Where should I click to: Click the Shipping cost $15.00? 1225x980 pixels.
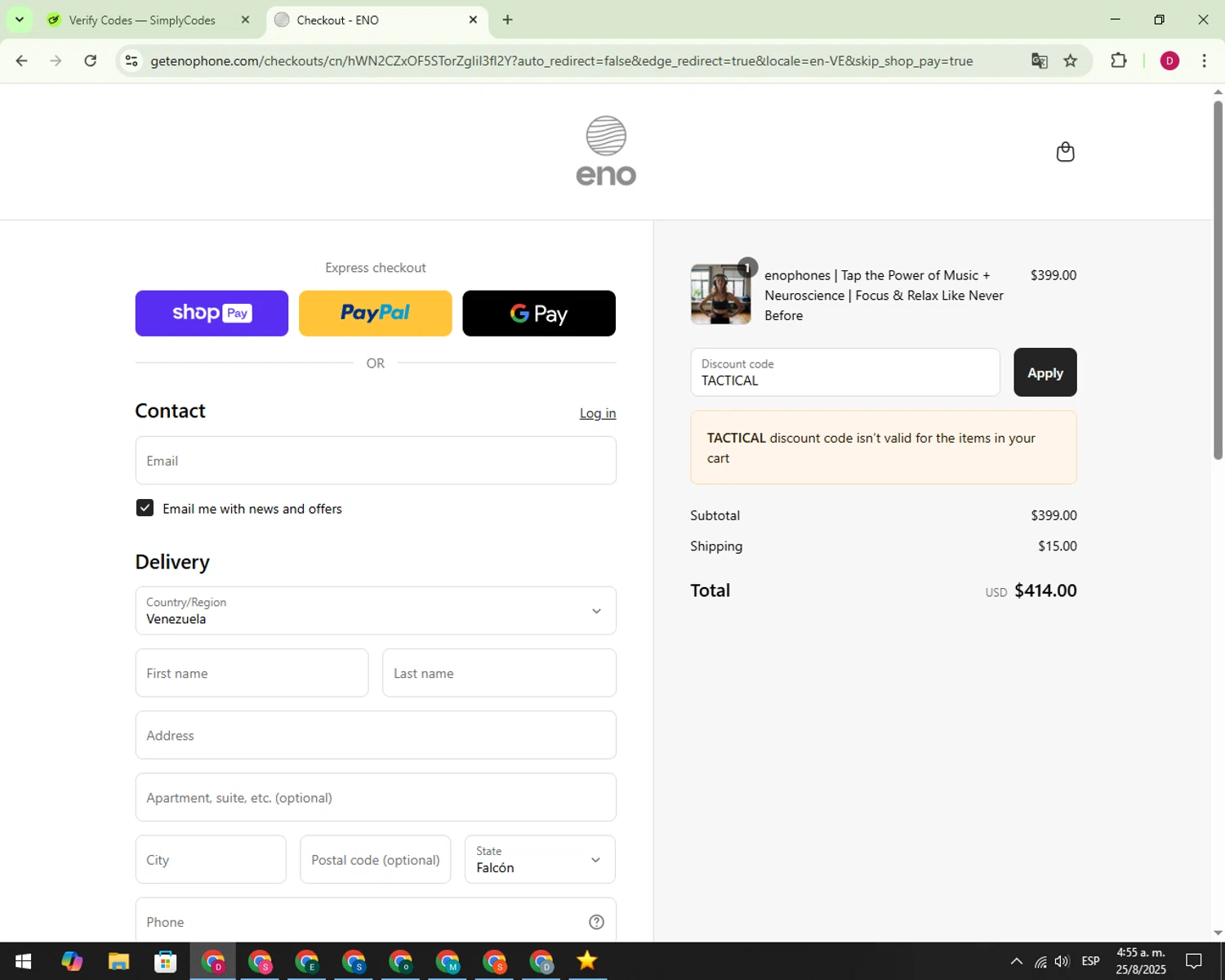[1058, 546]
